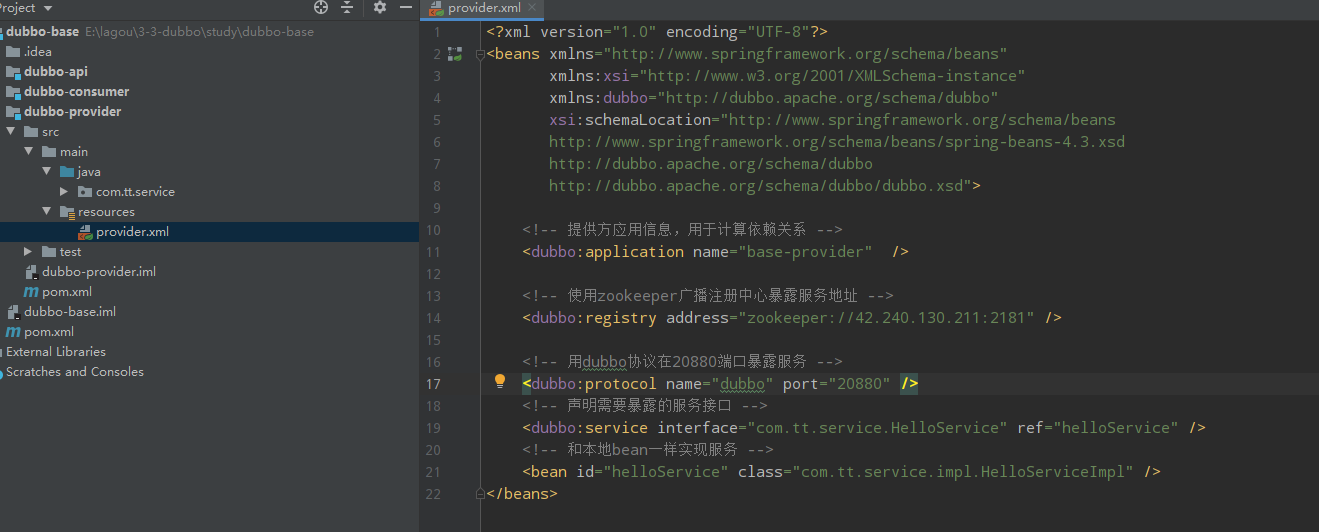The width and height of the screenshot is (1319, 532).
Task: Click the dubbo-api module folder icon
Action: [x=13, y=72]
